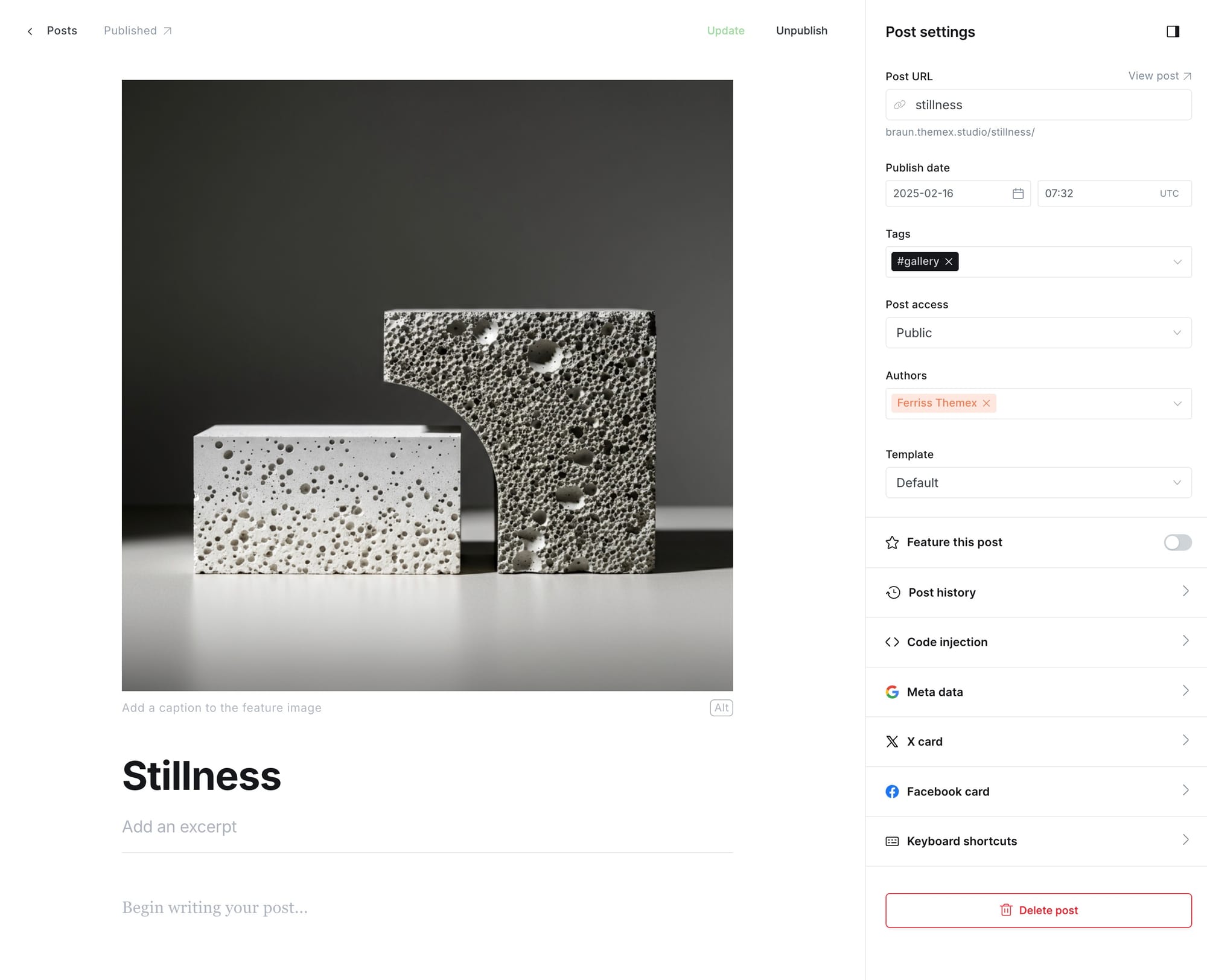The image size is (1207, 980).
Task: Click the Alt text button
Action: click(x=721, y=708)
